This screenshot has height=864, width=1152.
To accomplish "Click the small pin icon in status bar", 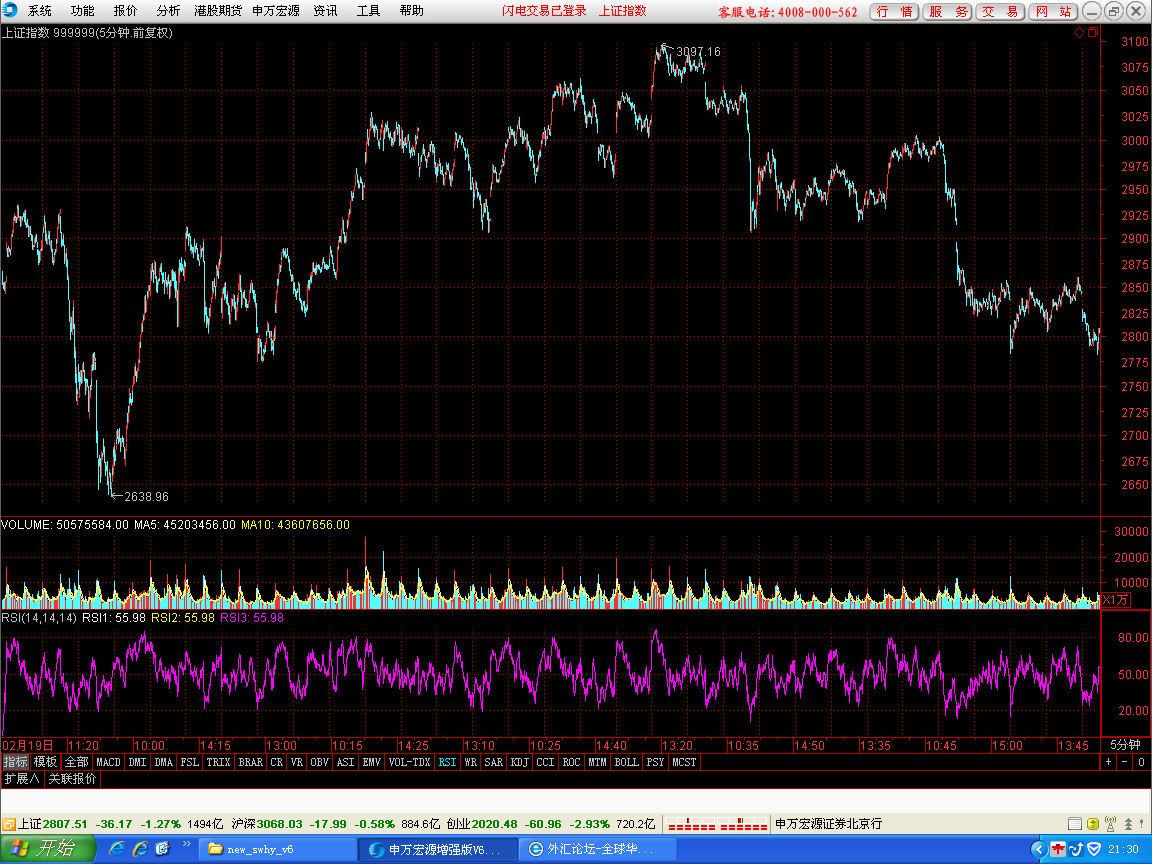I will (1142, 824).
